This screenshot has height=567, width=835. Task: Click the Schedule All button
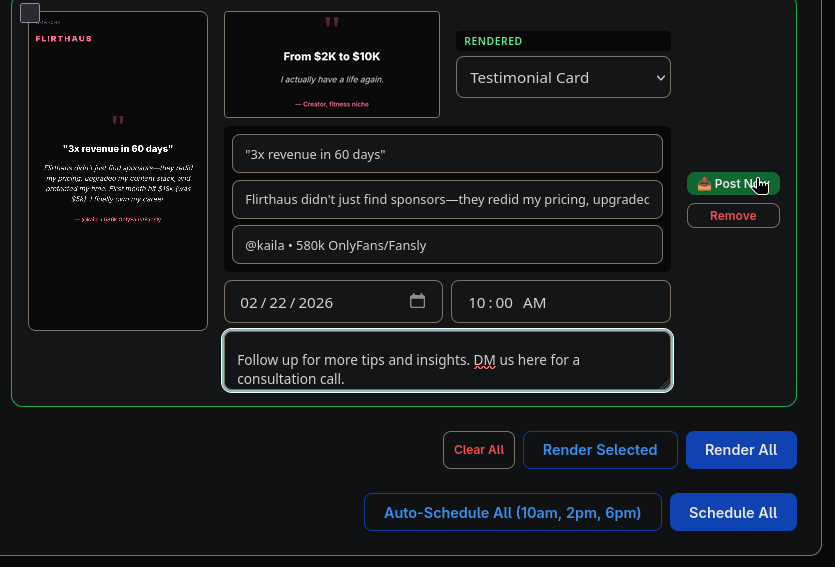(x=733, y=512)
